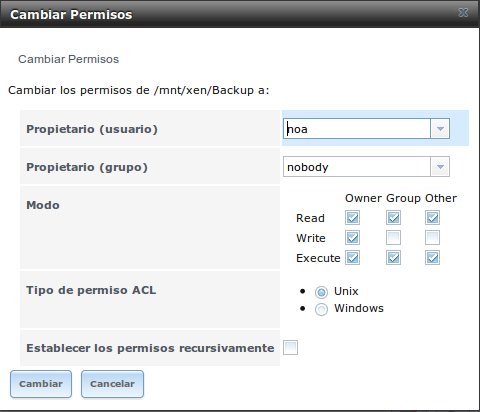480x412 pixels.
Task: Click the Tipo de permiso ACL label
Action: click(x=91, y=290)
